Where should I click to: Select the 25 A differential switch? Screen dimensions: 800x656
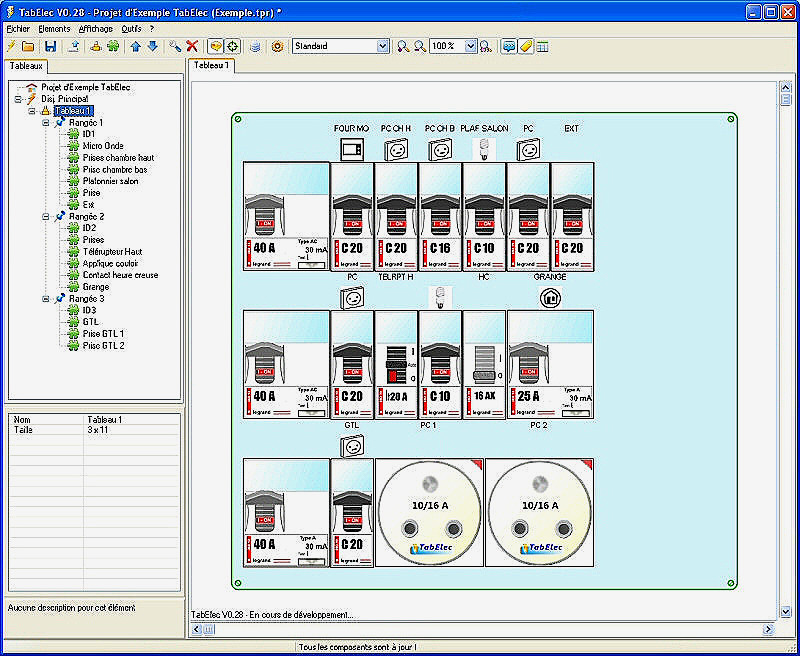point(550,365)
